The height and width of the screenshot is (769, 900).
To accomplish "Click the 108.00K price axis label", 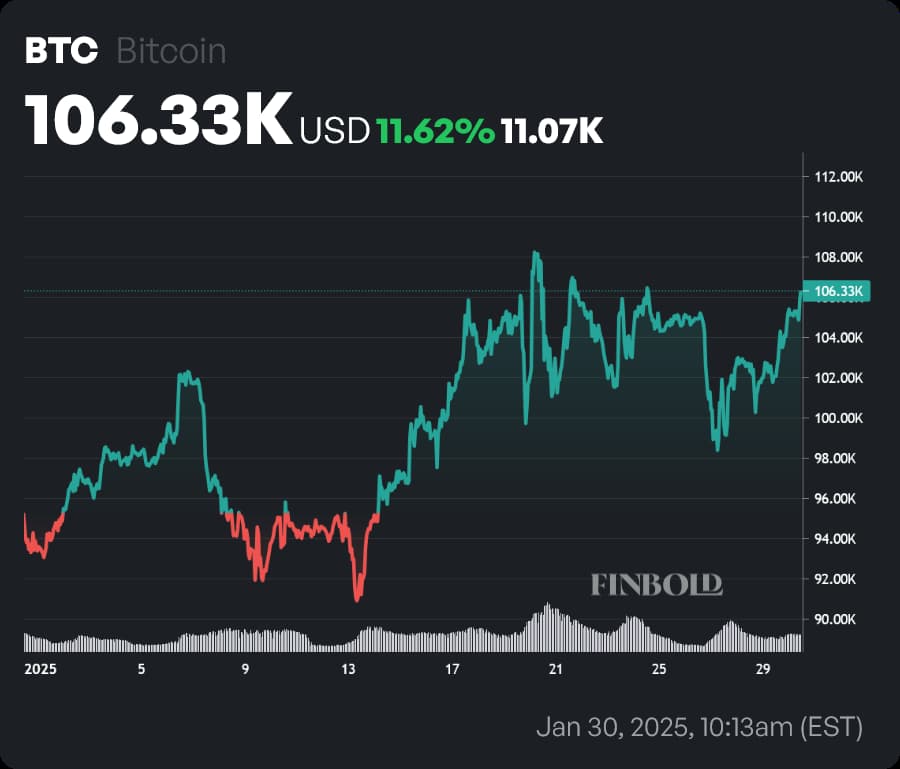I will coord(838,257).
